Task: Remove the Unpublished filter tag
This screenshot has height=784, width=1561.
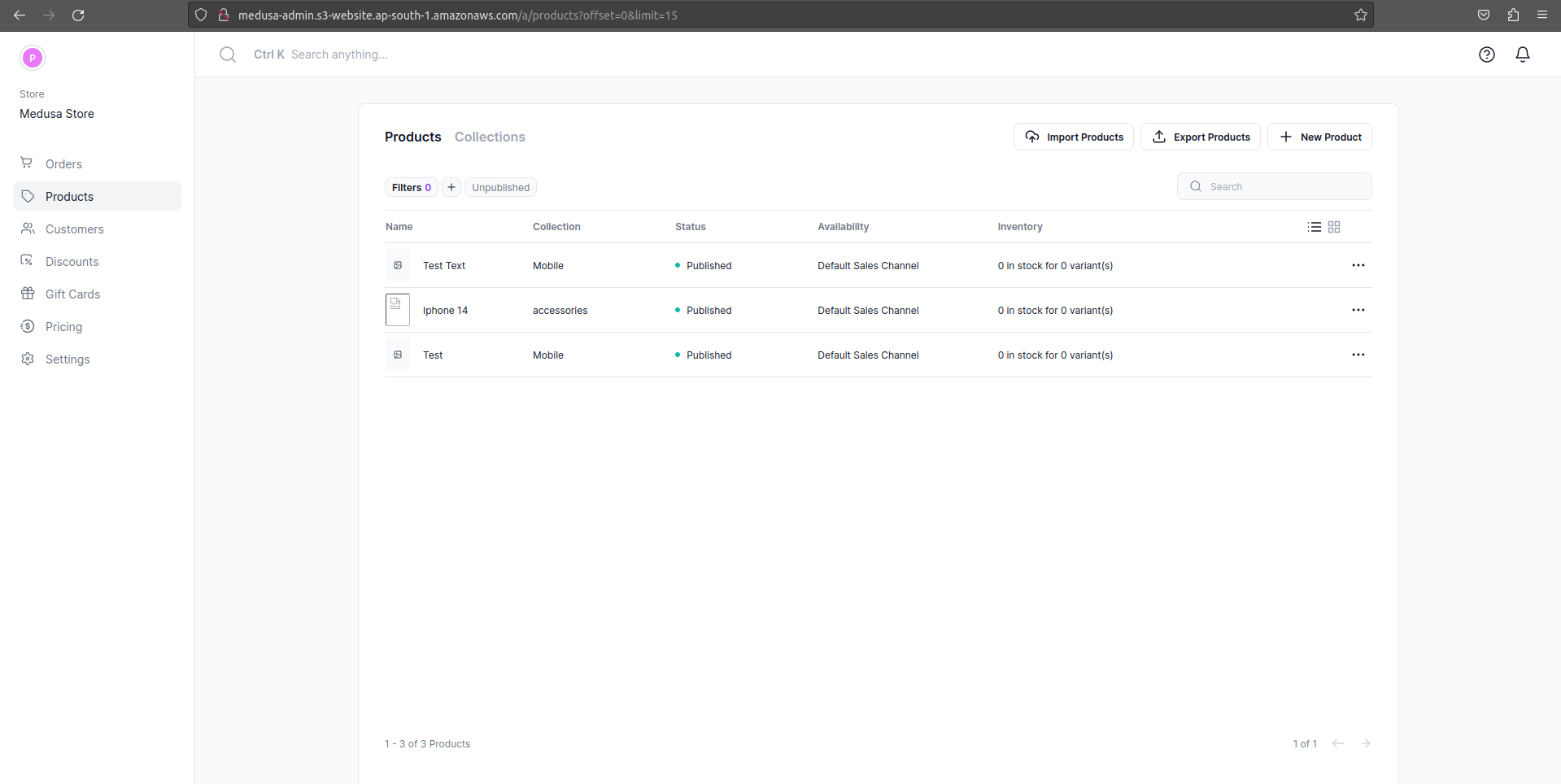Action: [500, 187]
